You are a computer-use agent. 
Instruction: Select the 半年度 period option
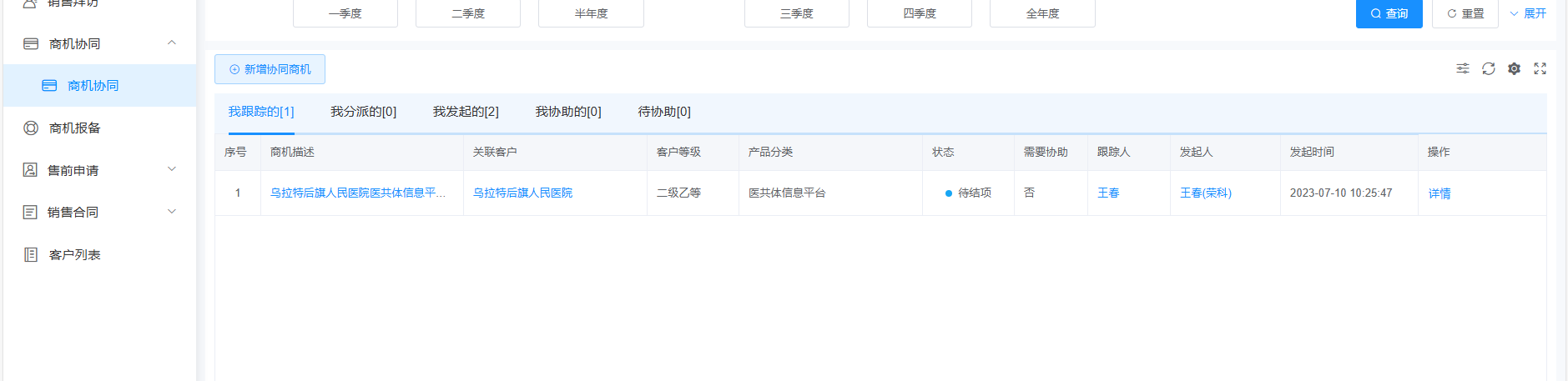pos(591,13)
